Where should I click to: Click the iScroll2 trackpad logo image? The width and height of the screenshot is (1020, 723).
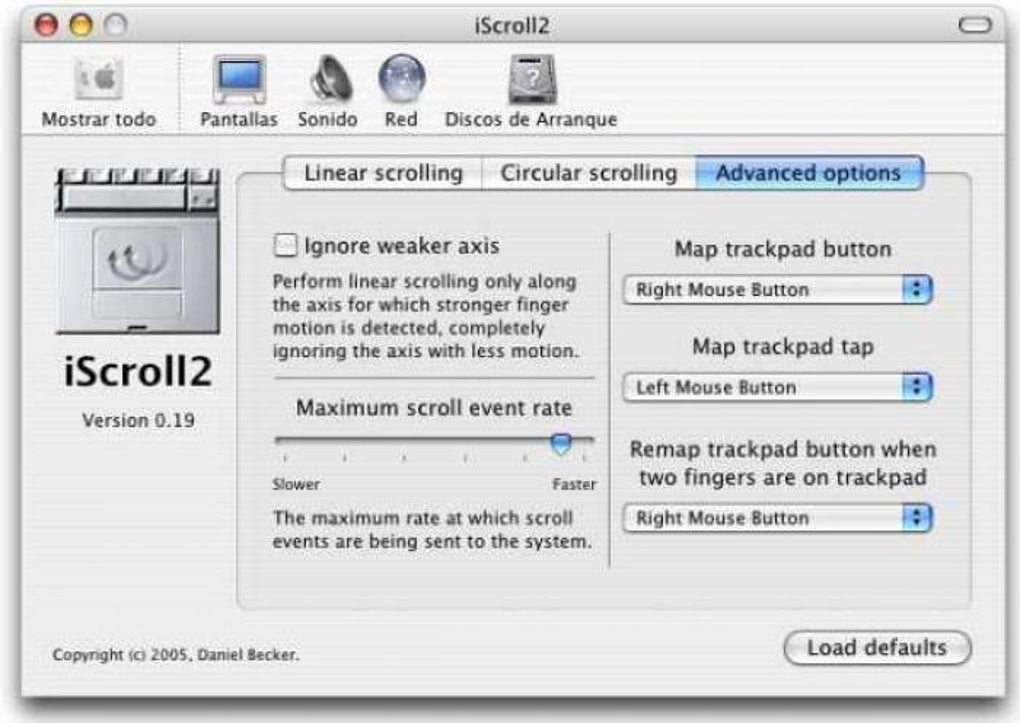point(137,251)
